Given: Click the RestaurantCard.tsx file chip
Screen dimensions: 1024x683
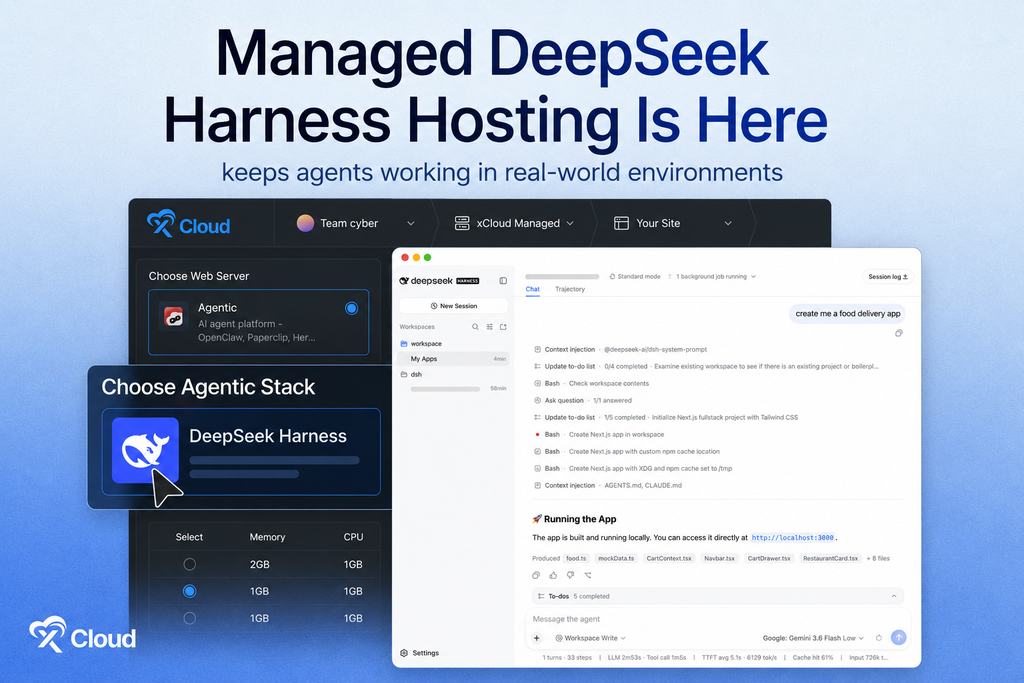Looking at the screenshot, I should click(x=830, y=558).
